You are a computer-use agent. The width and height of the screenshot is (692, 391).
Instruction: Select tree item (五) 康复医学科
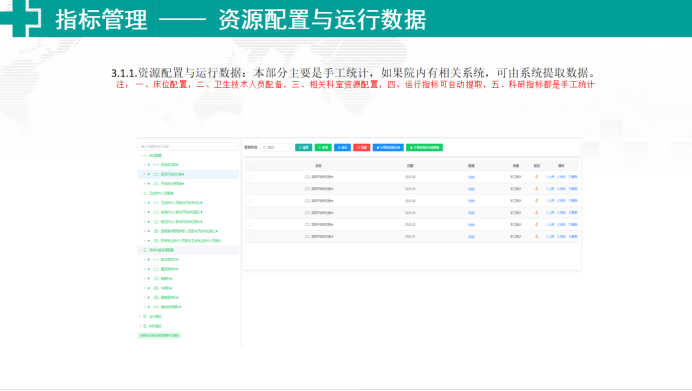coord(166,297)
